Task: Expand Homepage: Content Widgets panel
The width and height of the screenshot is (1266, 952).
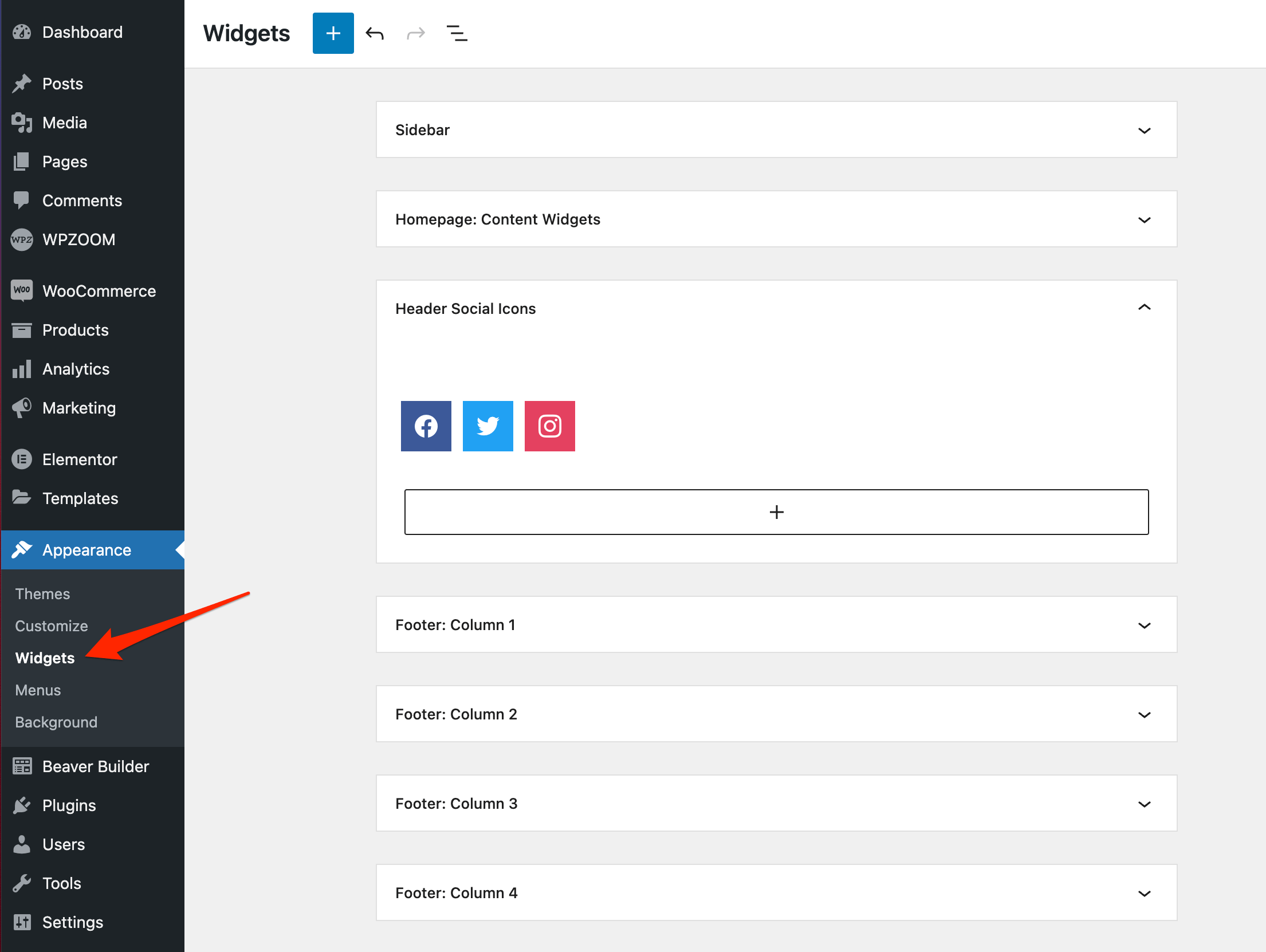Action: (1144, 220)
